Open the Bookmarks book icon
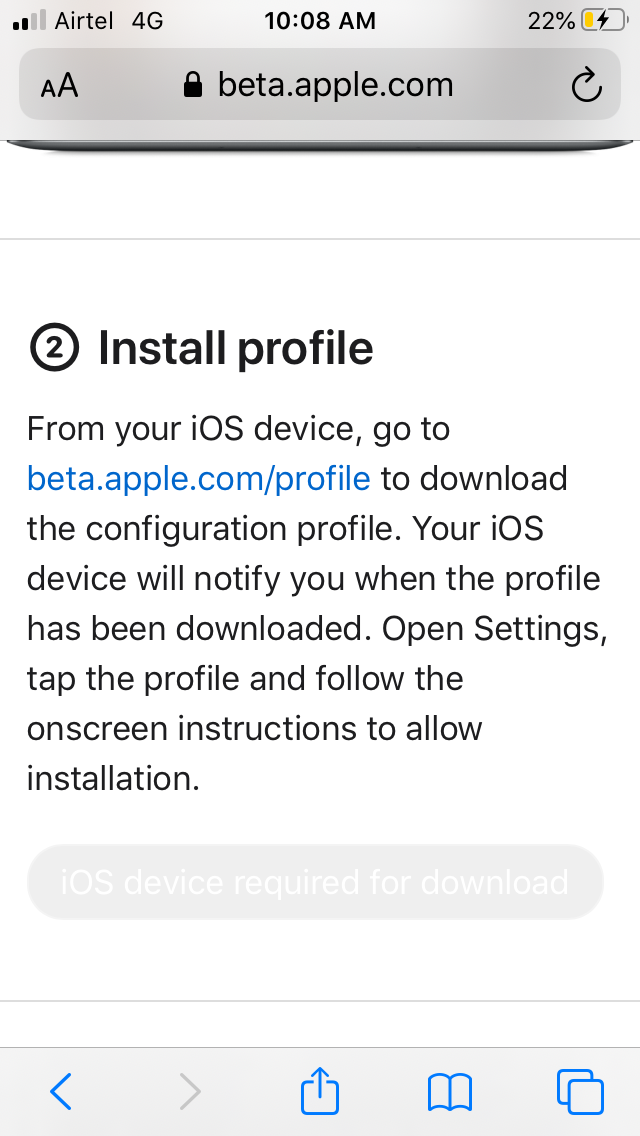The image size is (640, 1136). [449, 1091]
